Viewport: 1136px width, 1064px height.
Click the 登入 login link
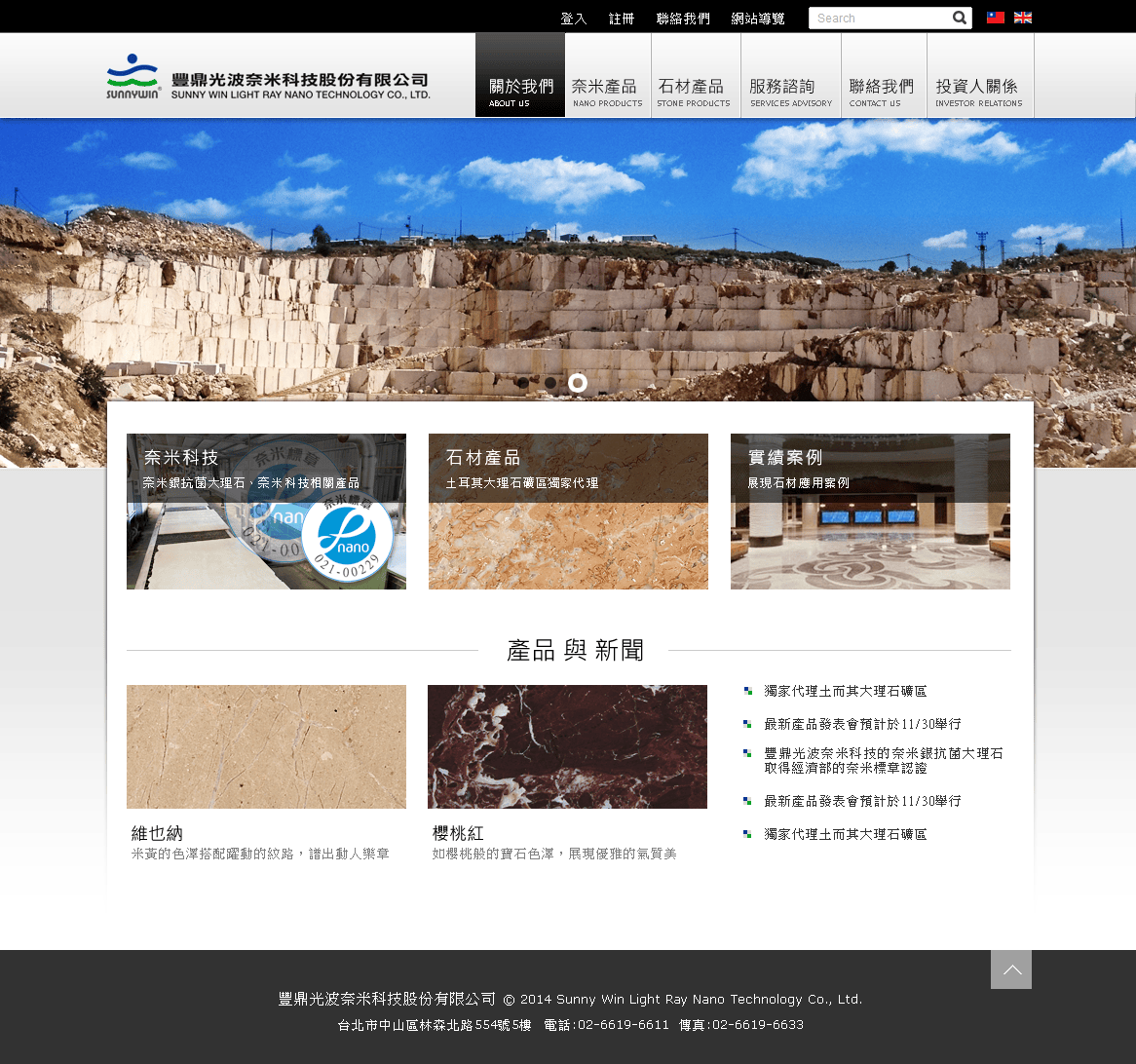(x=574, y=18)
